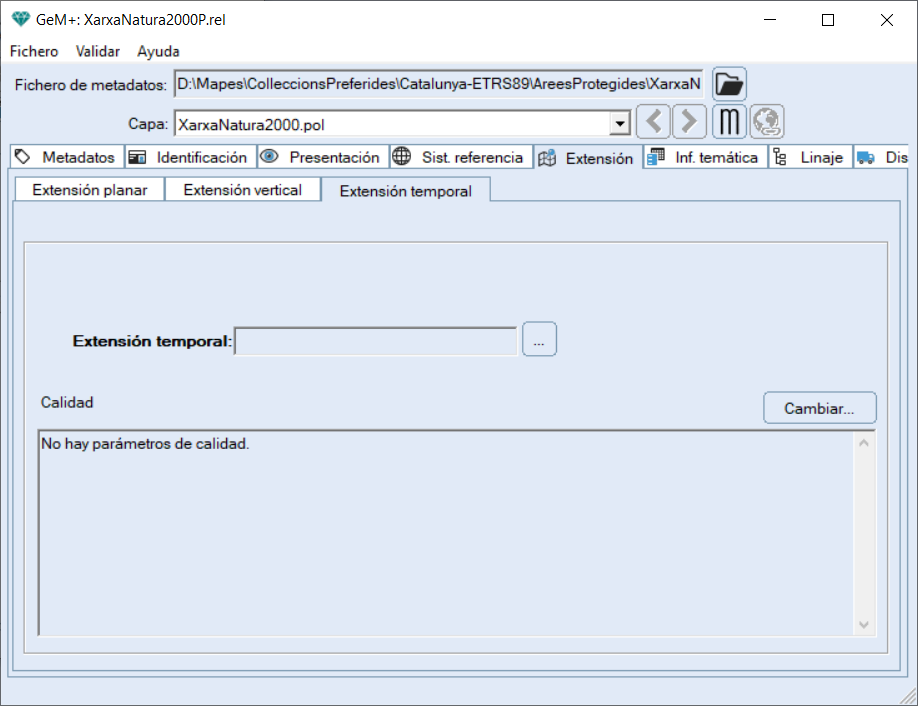Select the Sist. referencia tab
918x706 pixels.
tap(460, 158)
